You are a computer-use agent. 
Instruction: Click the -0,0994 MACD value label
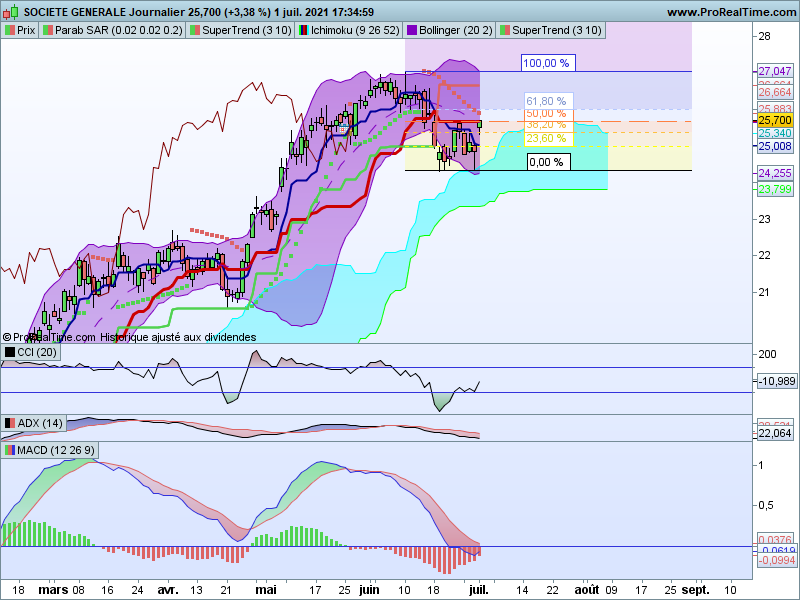pyautogui.click(x=776, y=560)
